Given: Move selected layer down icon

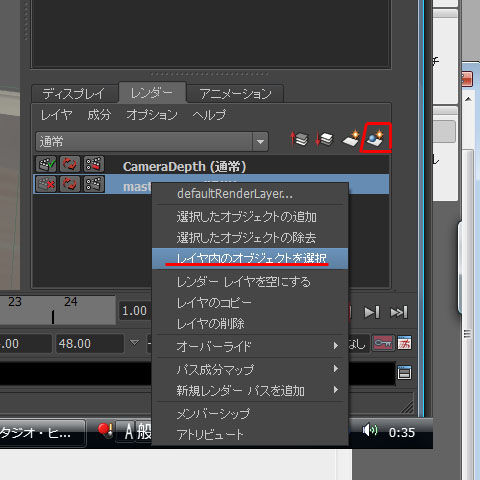Looking at the screenshot, I should pyautogui.click(x=324, y=139).
